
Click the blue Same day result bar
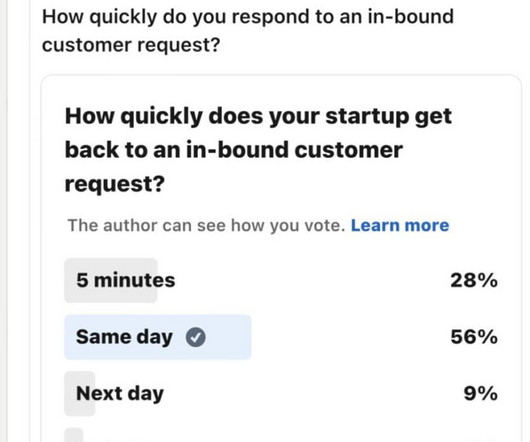pos(158,337)
